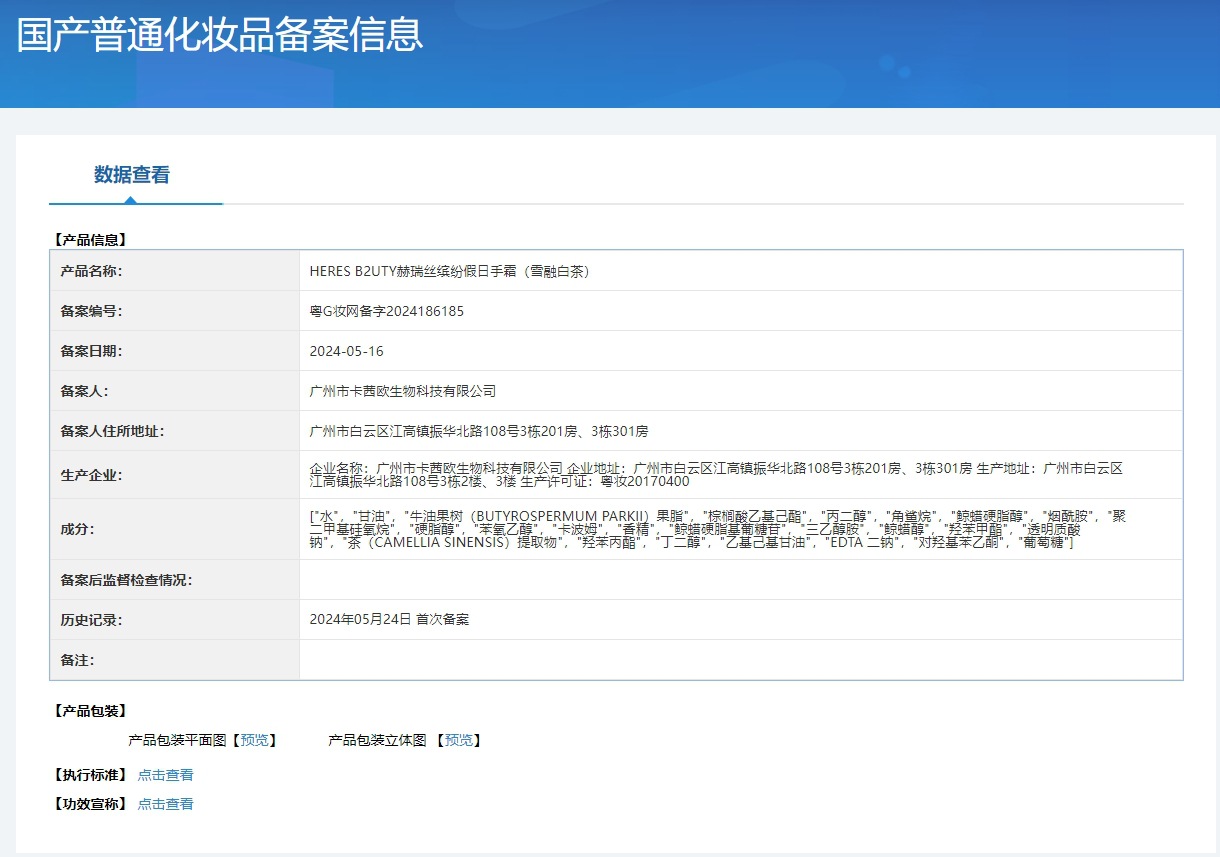
Task: Click the 成分 row label
Action: (x=77, y=529)
